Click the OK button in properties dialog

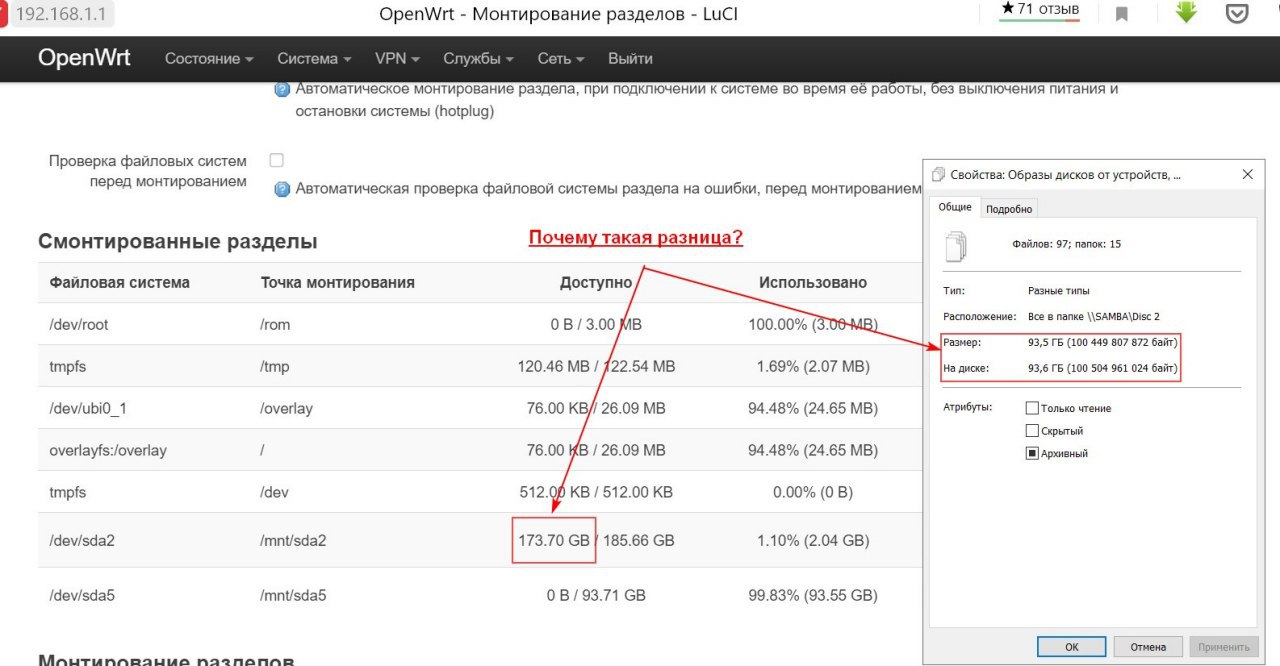click(x=1071, y=647)
